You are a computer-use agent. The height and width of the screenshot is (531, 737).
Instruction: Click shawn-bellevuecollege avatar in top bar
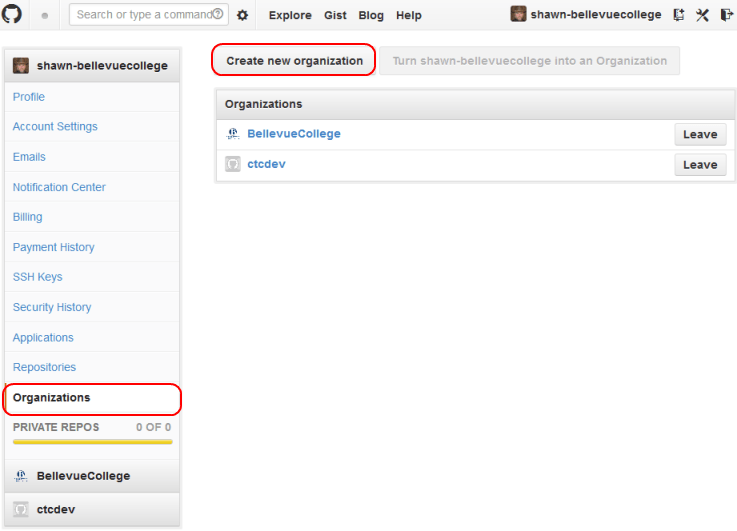coord(519,15)
